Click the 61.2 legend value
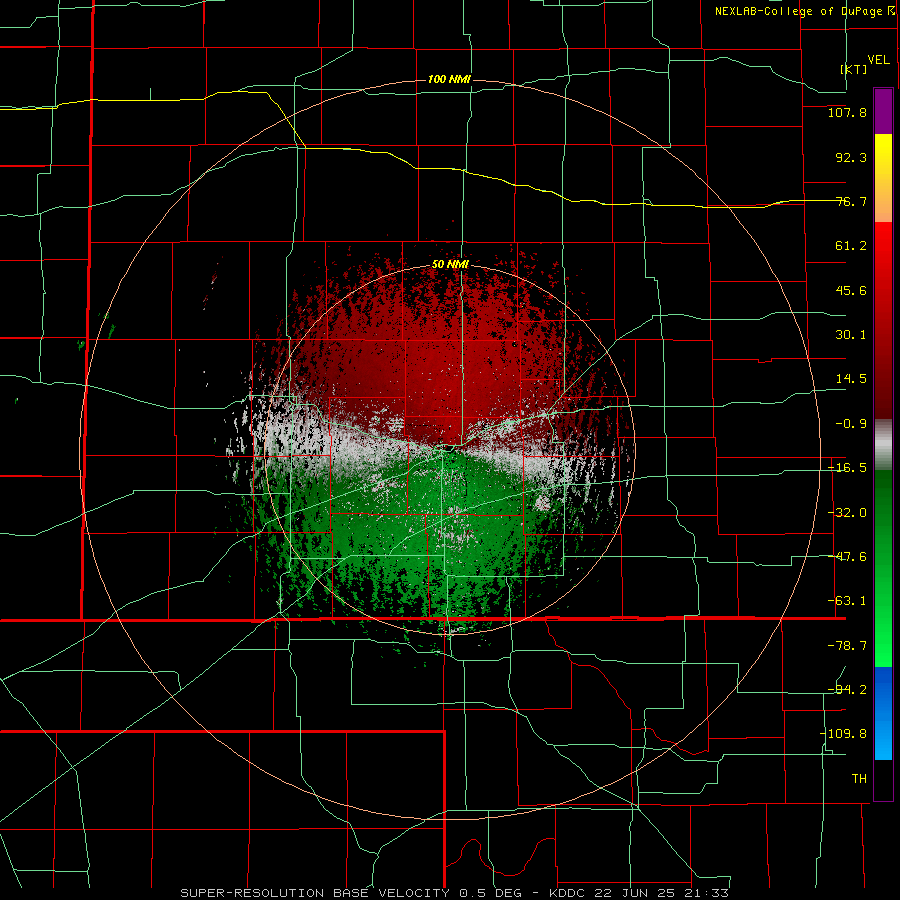Image resolution: width=900 pixels, height=900 pixels. pyautogui.click(x=851, y=246)
